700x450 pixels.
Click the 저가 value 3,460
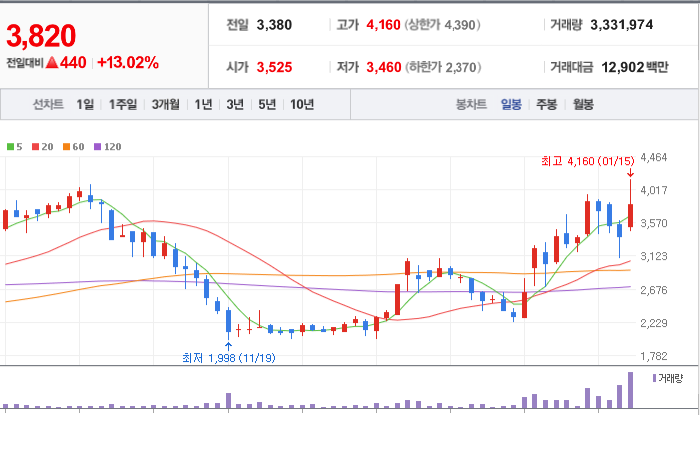383,67
